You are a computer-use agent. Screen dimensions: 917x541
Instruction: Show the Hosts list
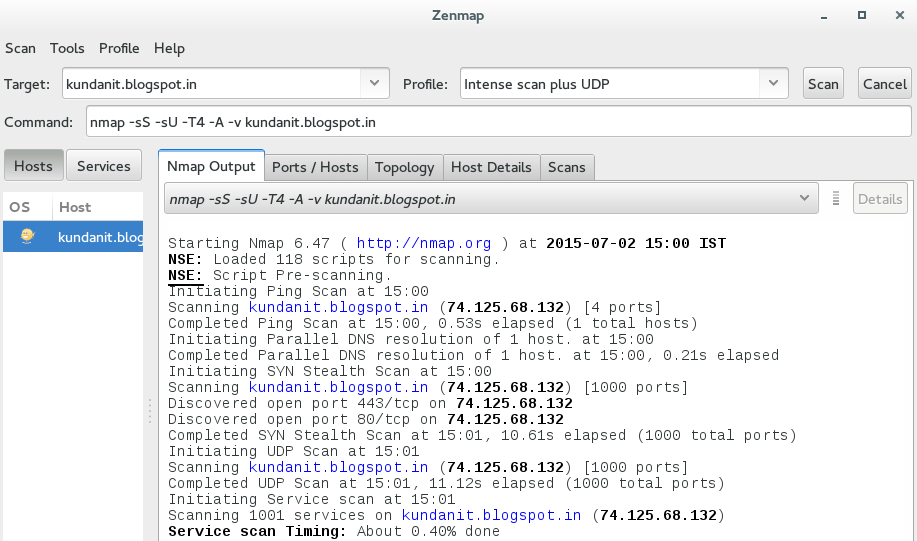tap(33, 166)
